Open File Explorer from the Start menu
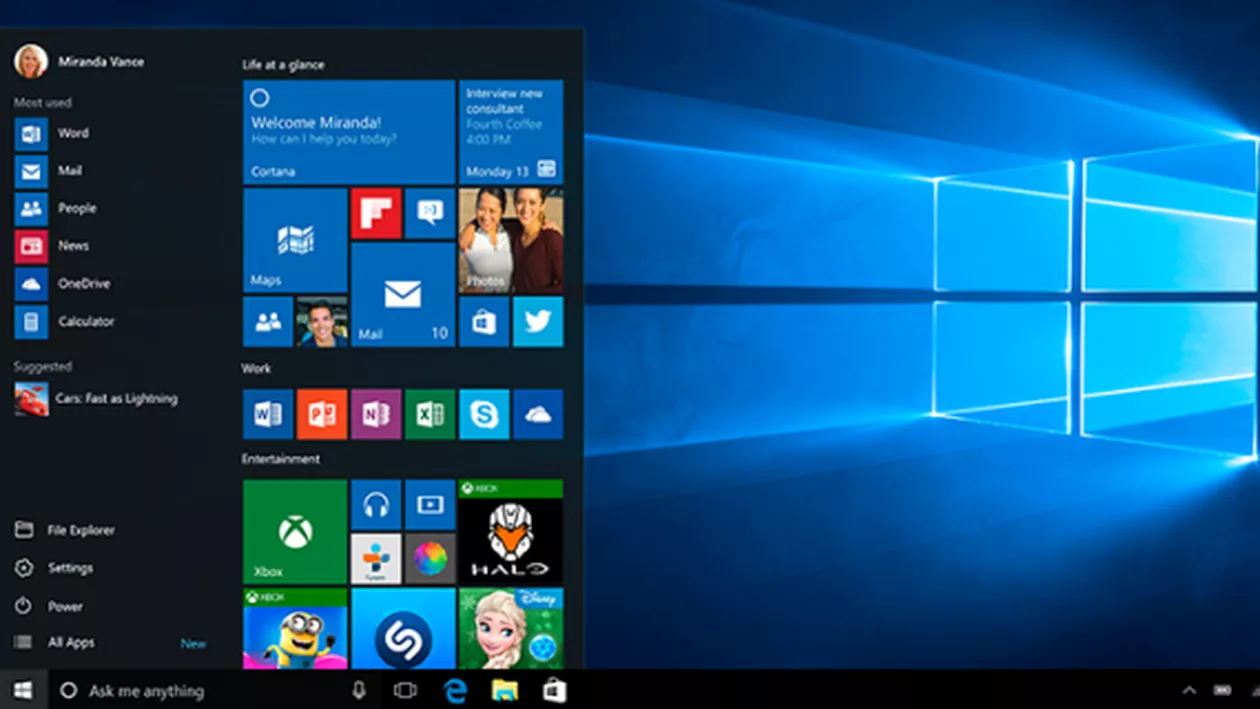The width and height of the screenshot is (1260, 709). [64, 530]
